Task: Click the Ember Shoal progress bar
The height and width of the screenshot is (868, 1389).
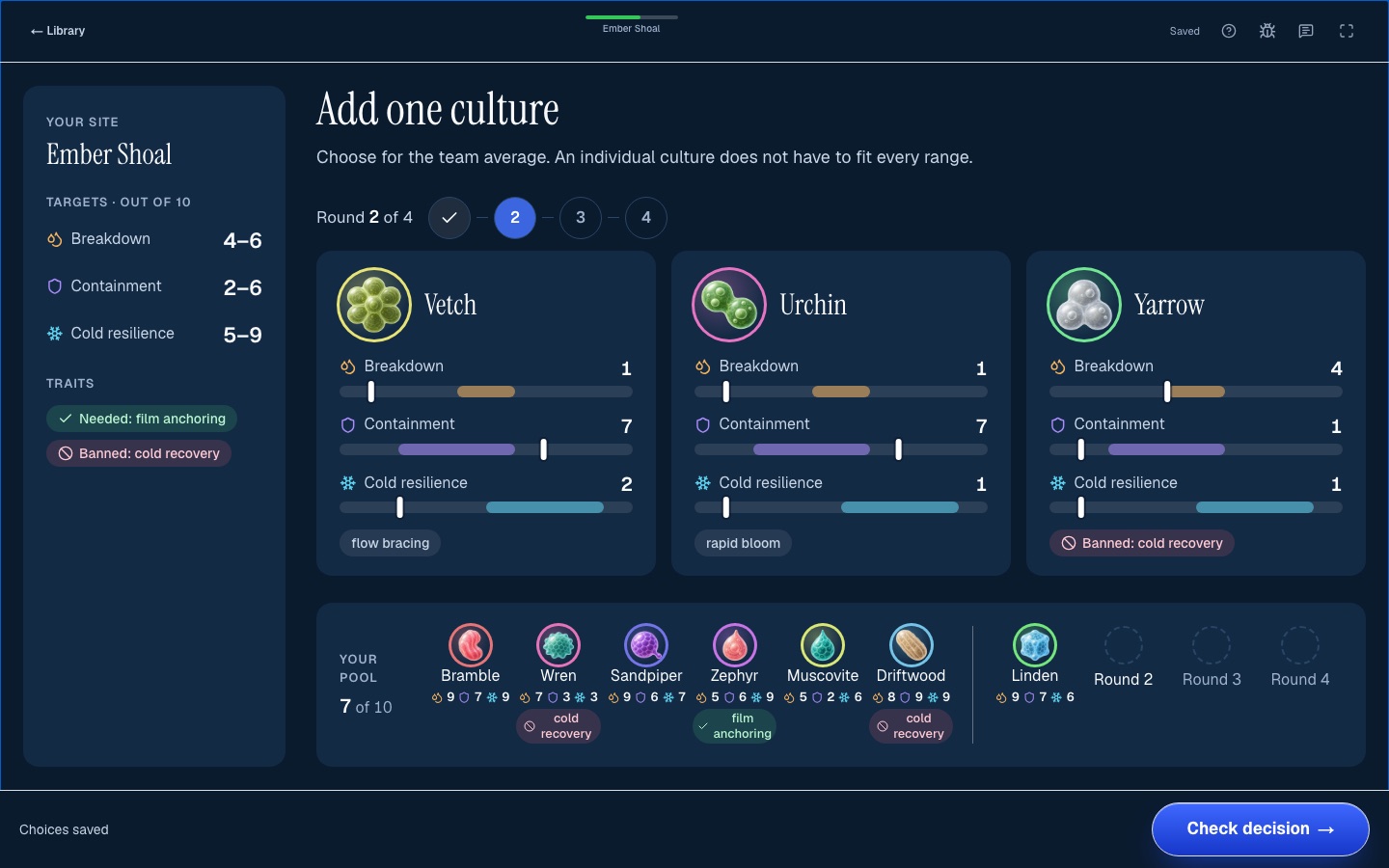Action: click(632, 17)
